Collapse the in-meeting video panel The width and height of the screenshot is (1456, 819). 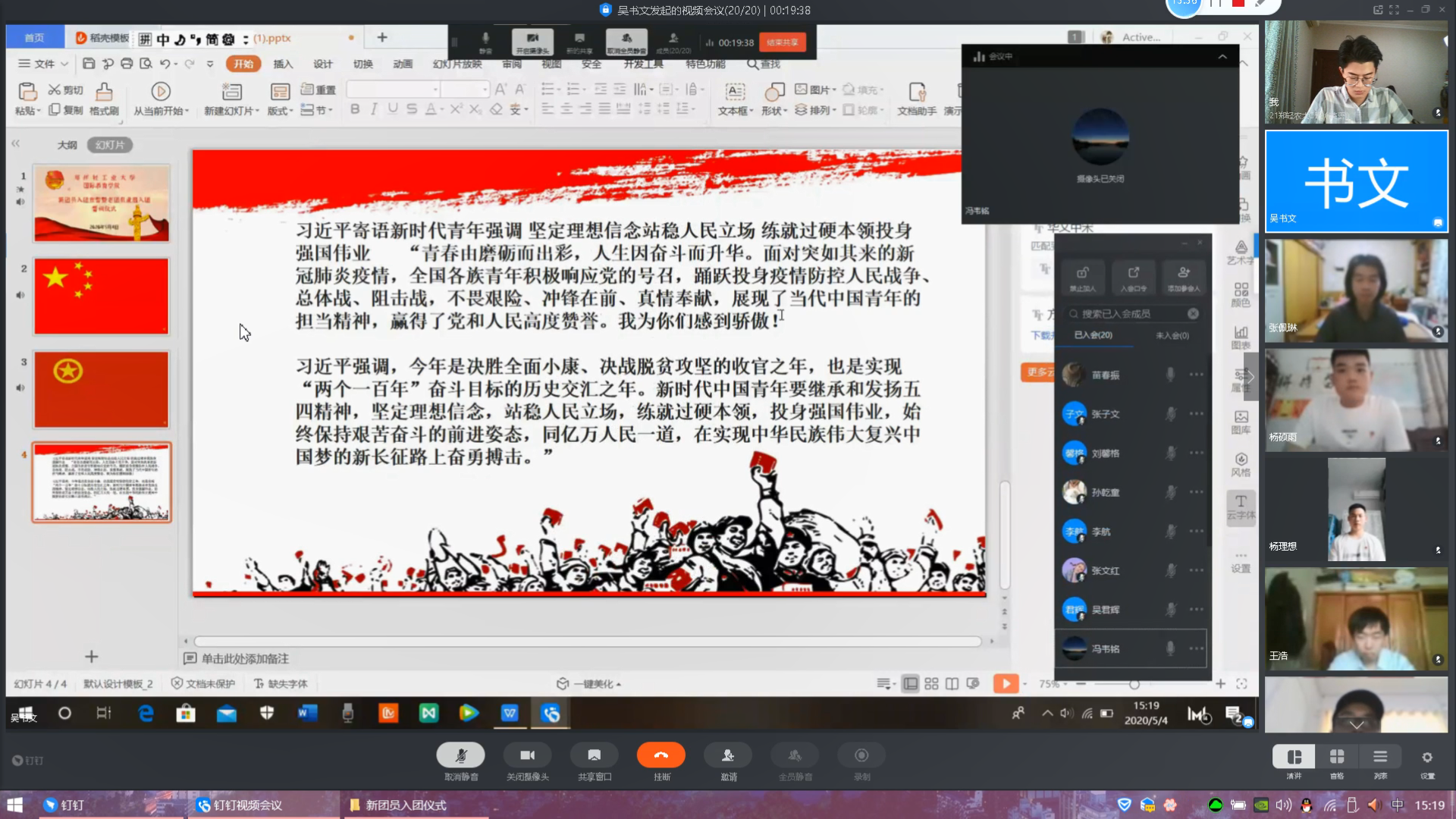point(1222,56)
